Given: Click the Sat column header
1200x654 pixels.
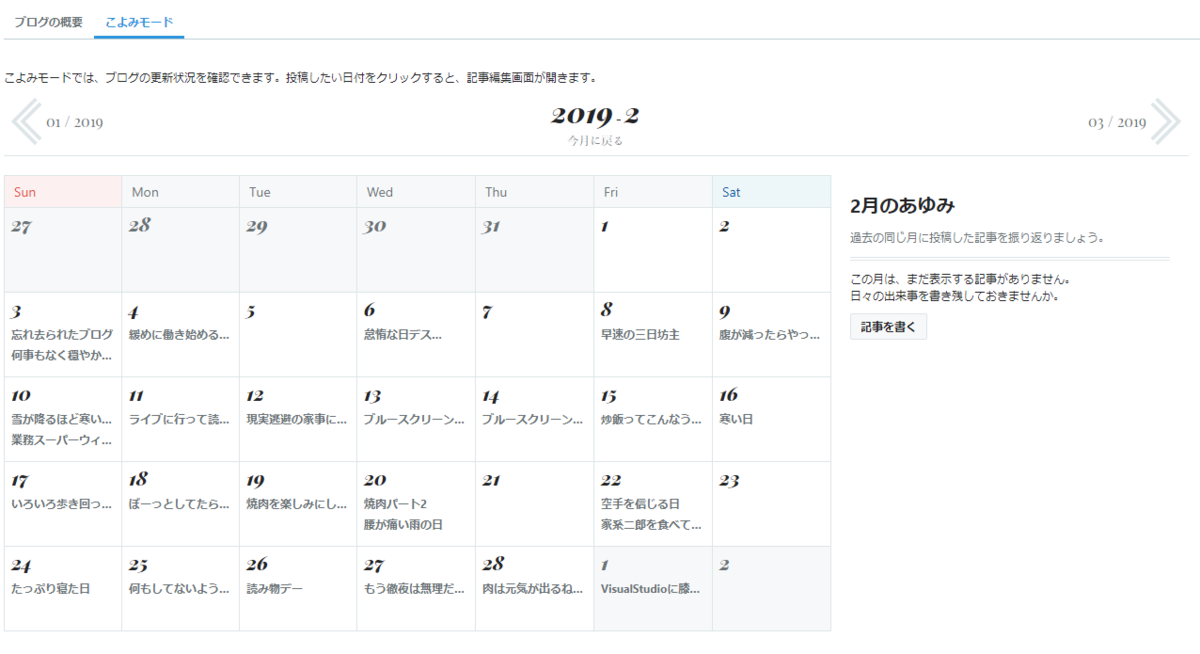Looking at the screenshot, I should pos(771,192).
